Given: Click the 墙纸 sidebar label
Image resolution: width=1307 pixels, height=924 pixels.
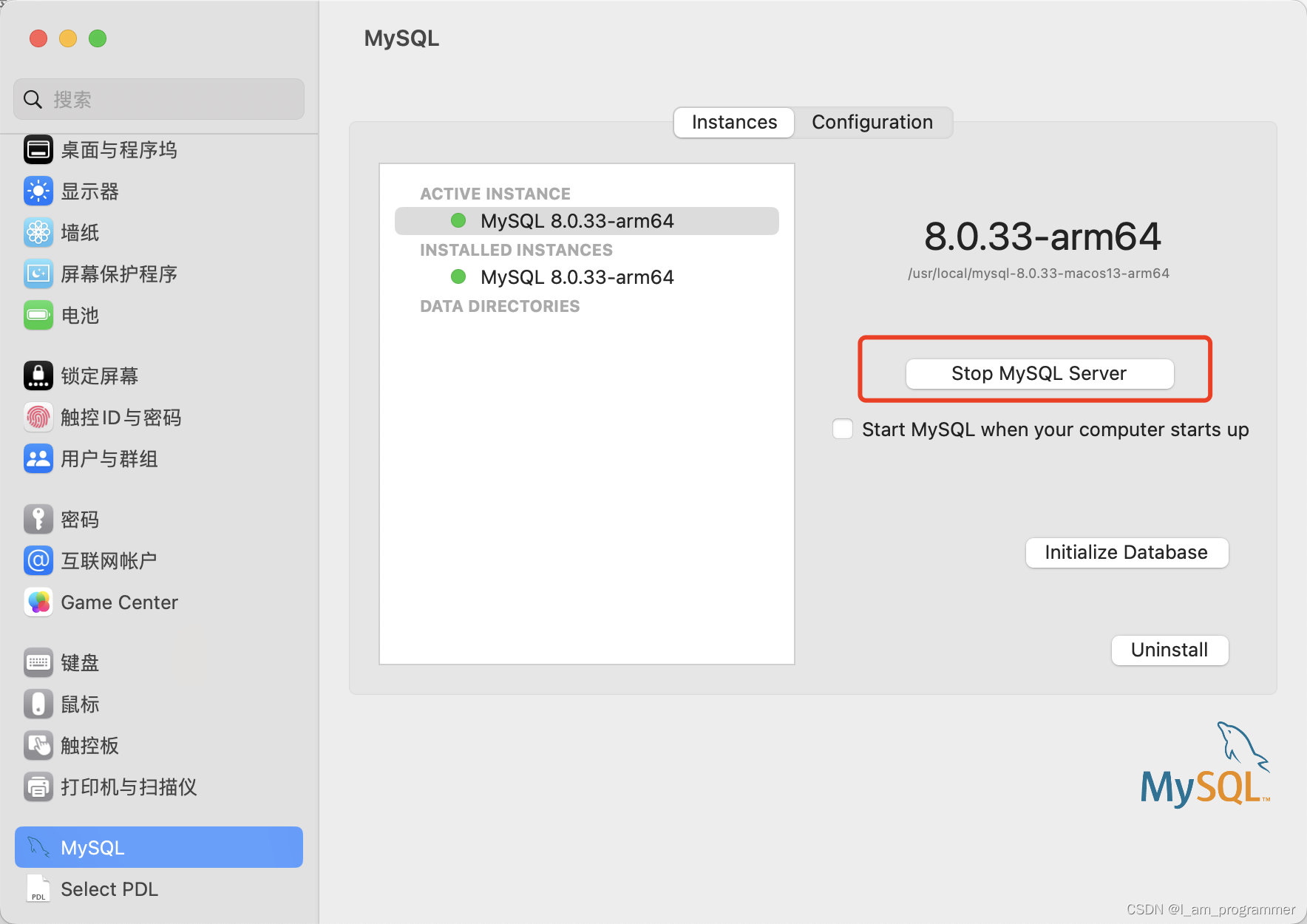Looking at the screenshot, I should [80, 233].
